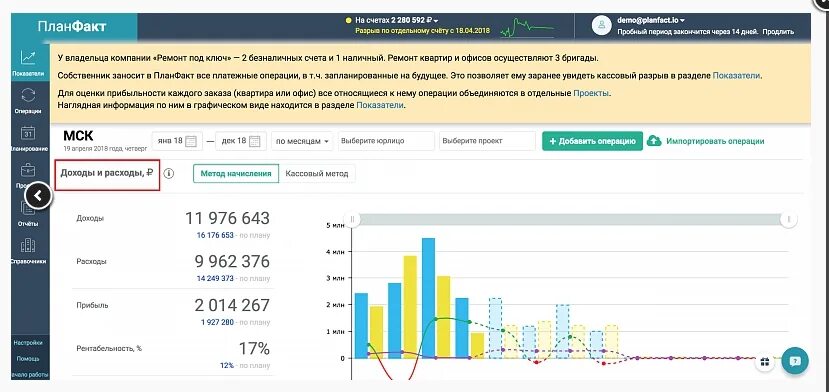Screen dimensions: 829x392
Task: Open the demo@planfact.io account menu
Action: click(651, 20)
